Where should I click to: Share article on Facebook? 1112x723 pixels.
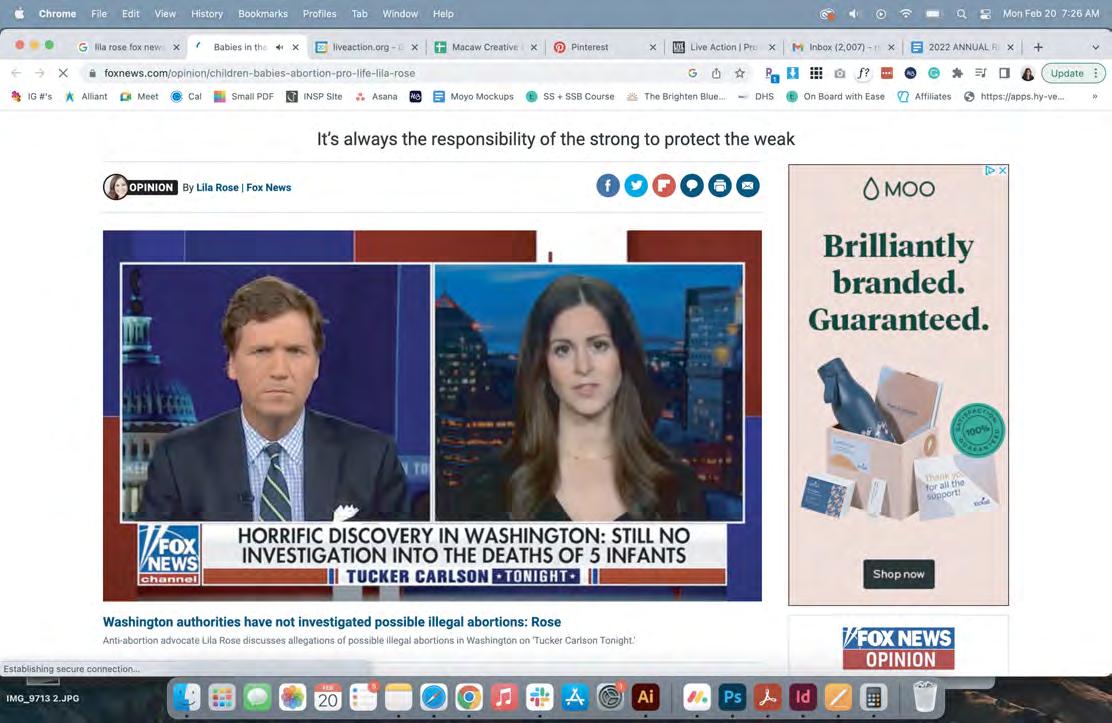(608, 186)
